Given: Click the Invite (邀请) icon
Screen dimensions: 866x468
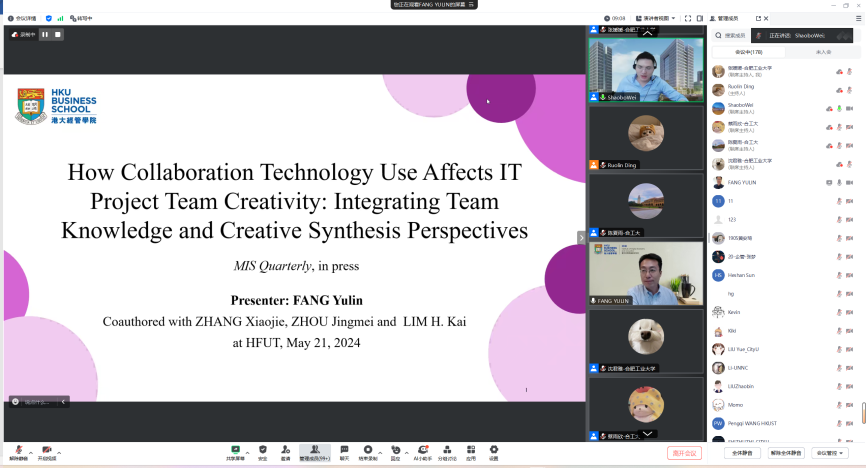Looking at the screenshot, I should [285, 452].
